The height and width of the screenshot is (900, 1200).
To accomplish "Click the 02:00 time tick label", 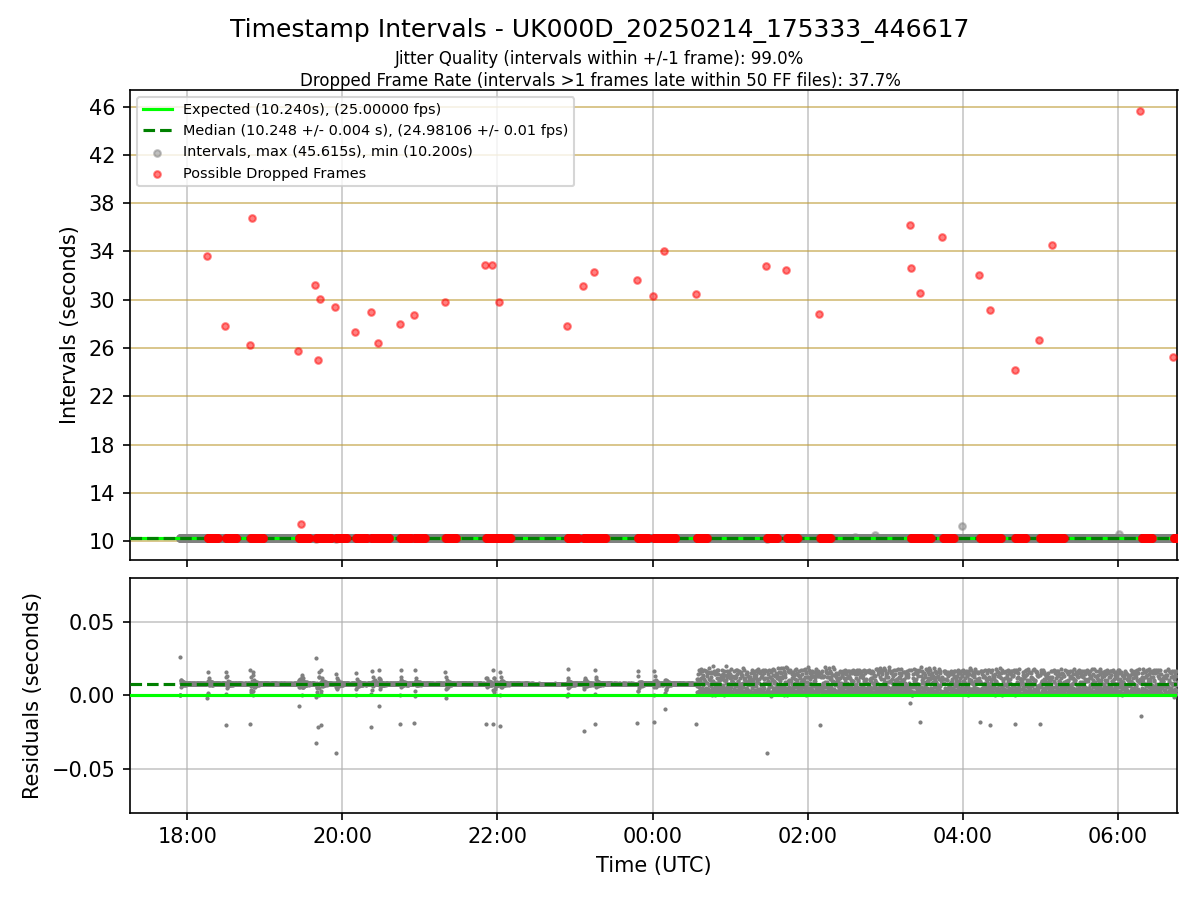I will [808, 834].
